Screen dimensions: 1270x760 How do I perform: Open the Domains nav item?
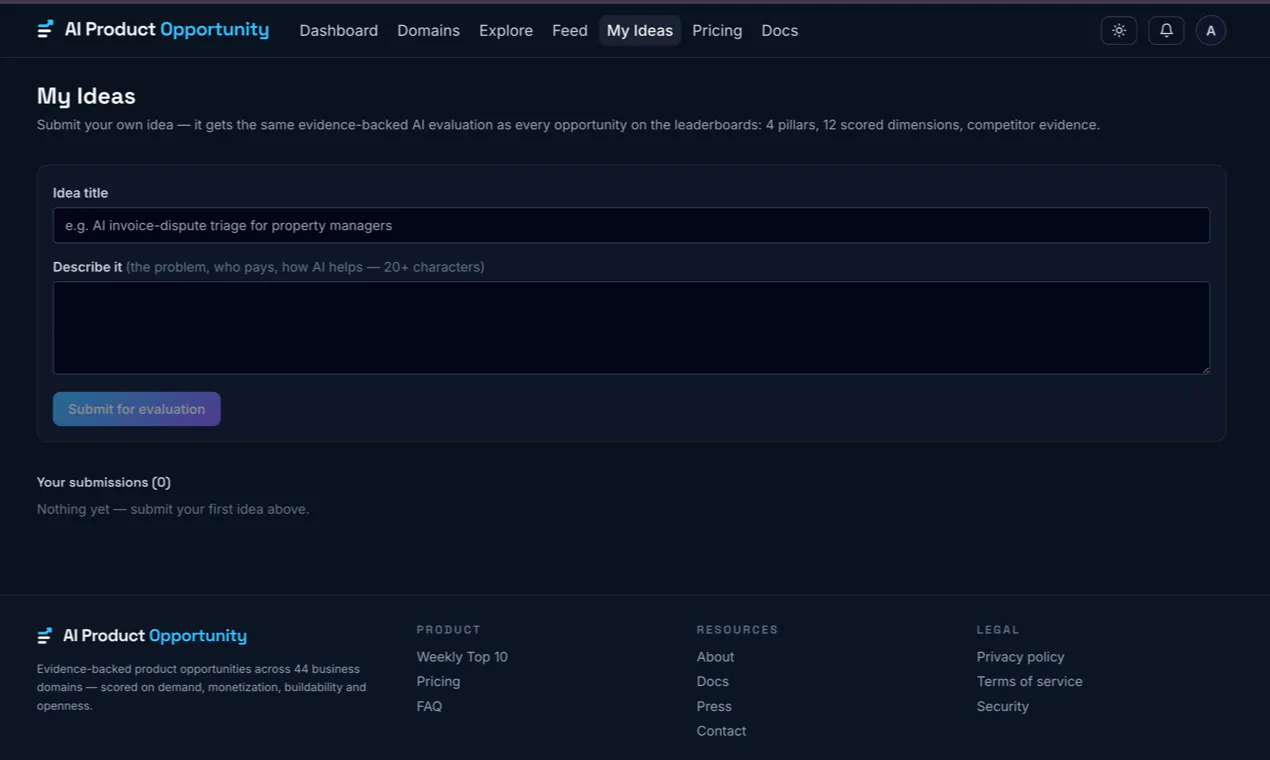pos(428,30)
